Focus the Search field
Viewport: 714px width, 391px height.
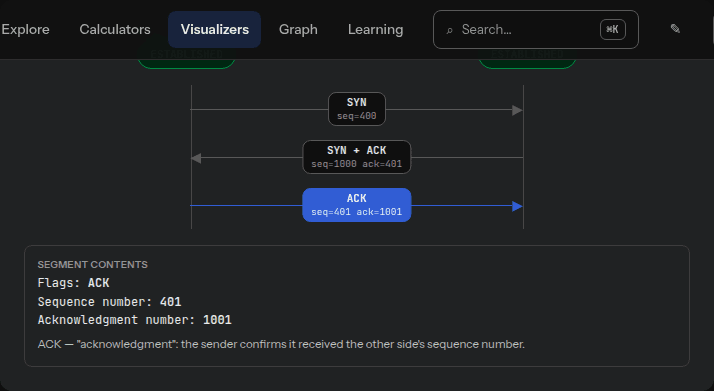click(536, 30)
